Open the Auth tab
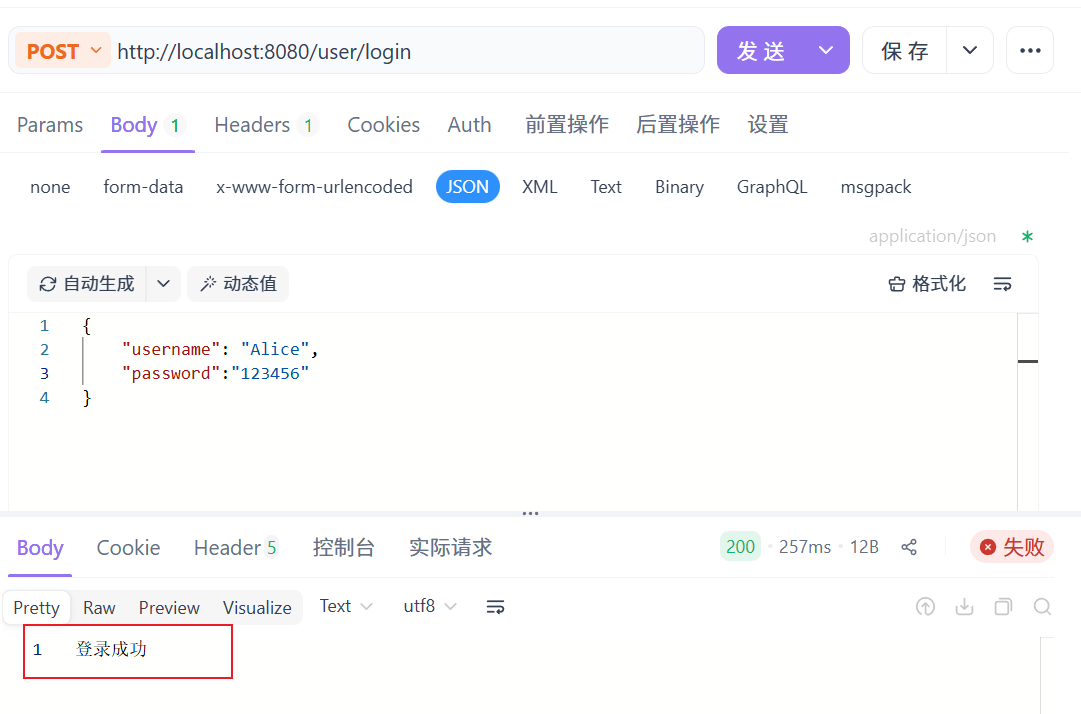Viewport: 1081px width, 714px height. [469, 125]
